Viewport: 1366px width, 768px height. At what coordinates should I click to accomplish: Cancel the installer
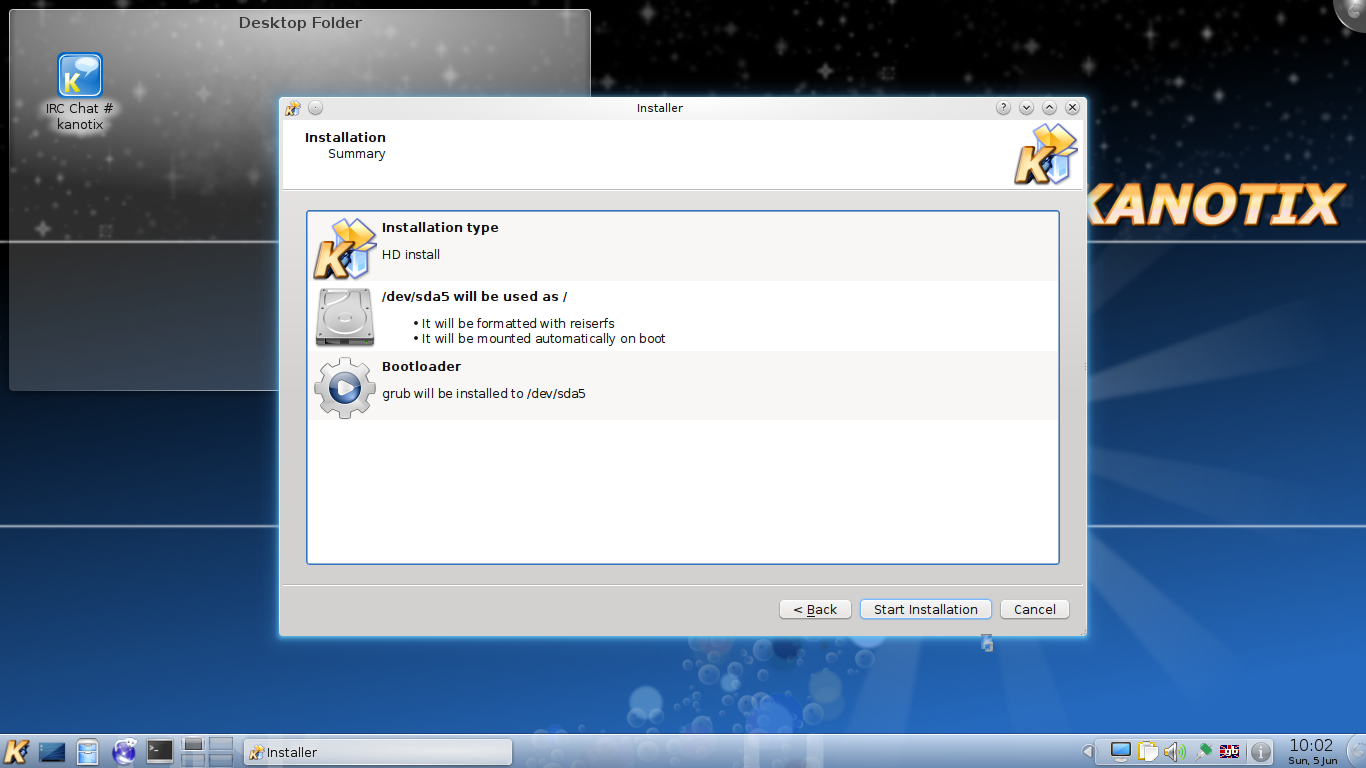1035,609
